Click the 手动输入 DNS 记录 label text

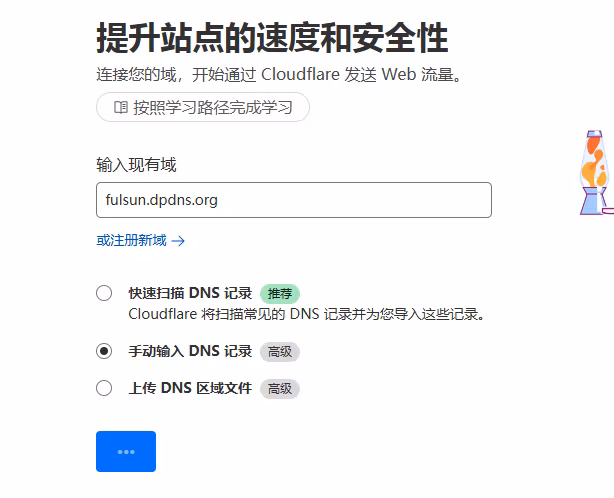190,351
